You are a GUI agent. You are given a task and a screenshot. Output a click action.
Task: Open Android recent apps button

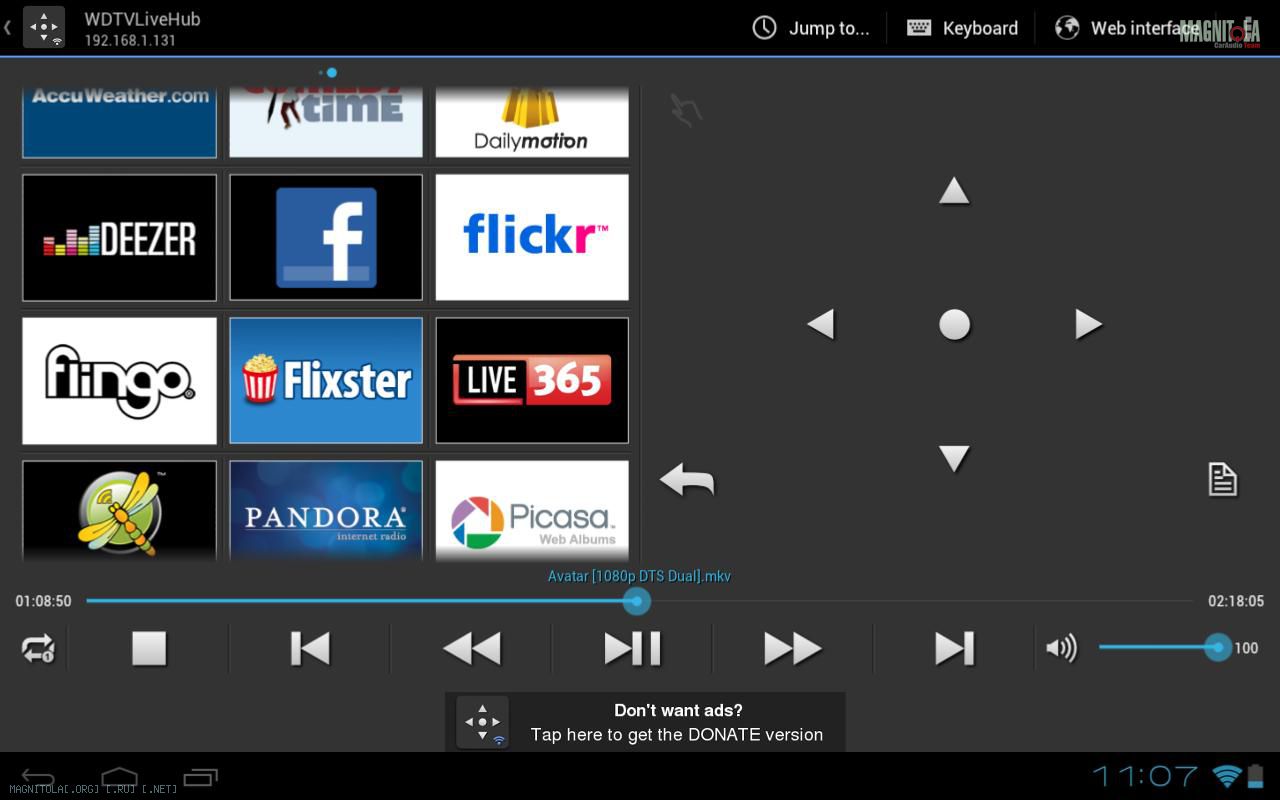click(x=200, y=776)
